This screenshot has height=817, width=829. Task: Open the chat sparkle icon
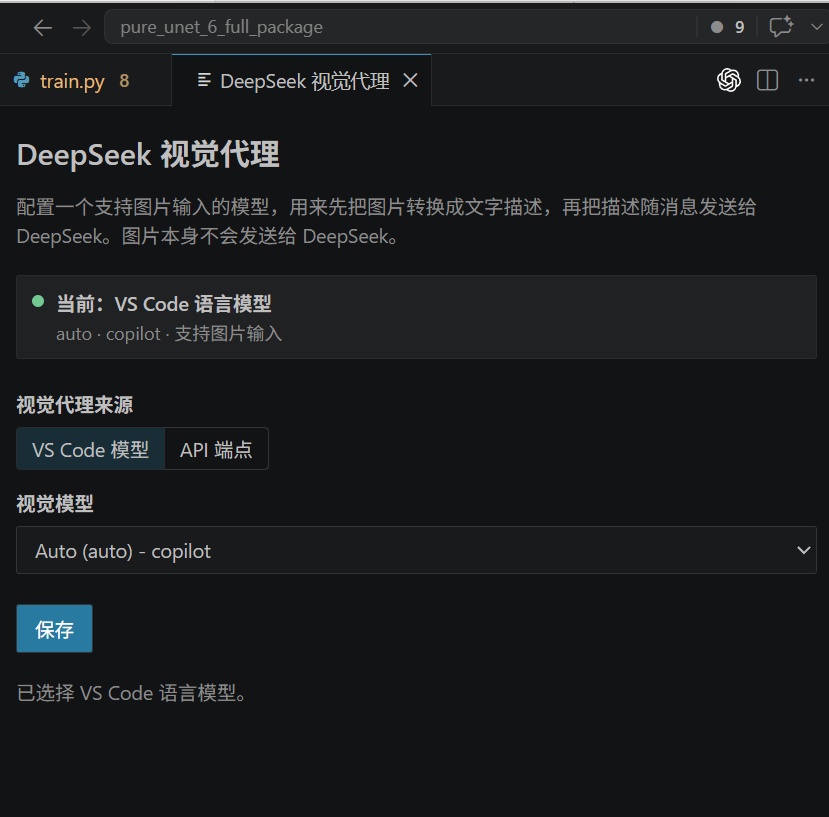pos(781,26)
